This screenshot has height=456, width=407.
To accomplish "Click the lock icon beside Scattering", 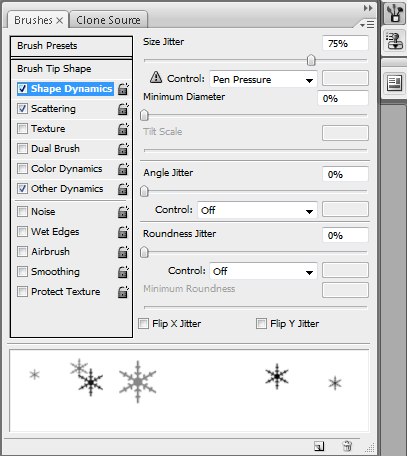I will 123,109.
